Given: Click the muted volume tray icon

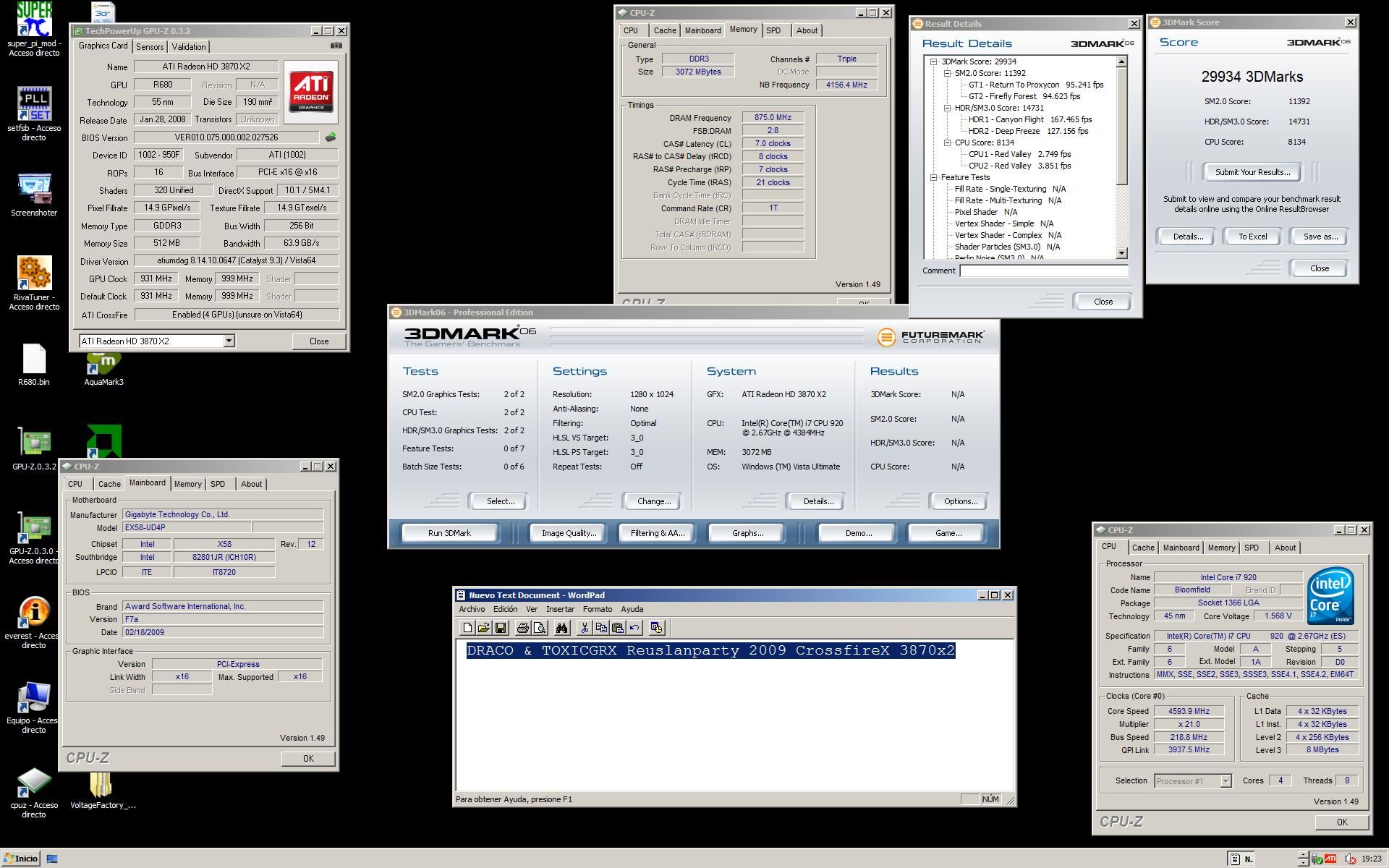Looking at the screenshot, I should coord(1350,859).
